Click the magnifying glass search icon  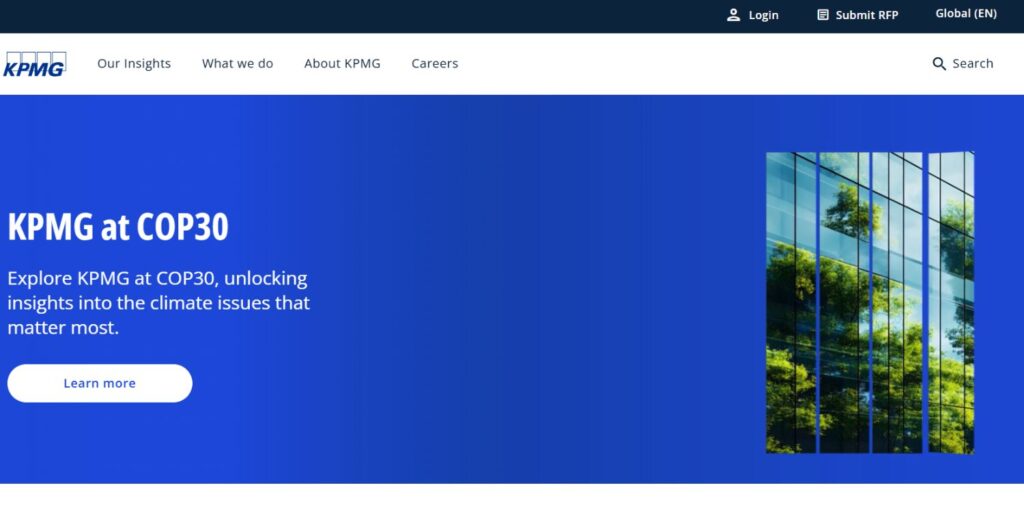pyautogui.click(x=939, y=64)
